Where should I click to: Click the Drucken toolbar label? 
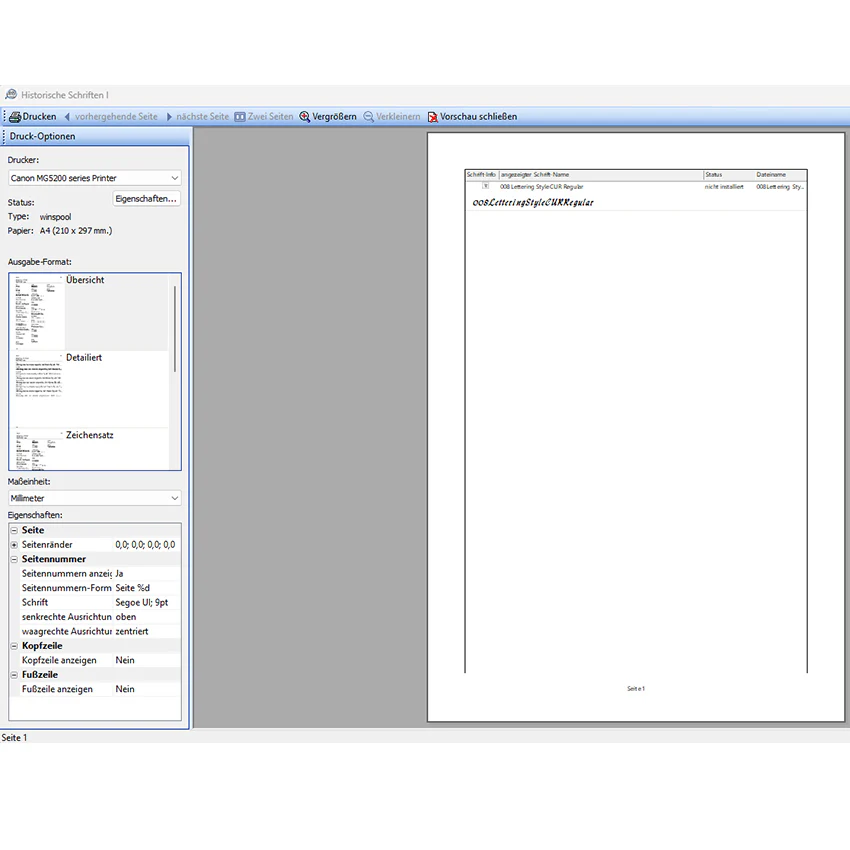click(x=40, y=117)
